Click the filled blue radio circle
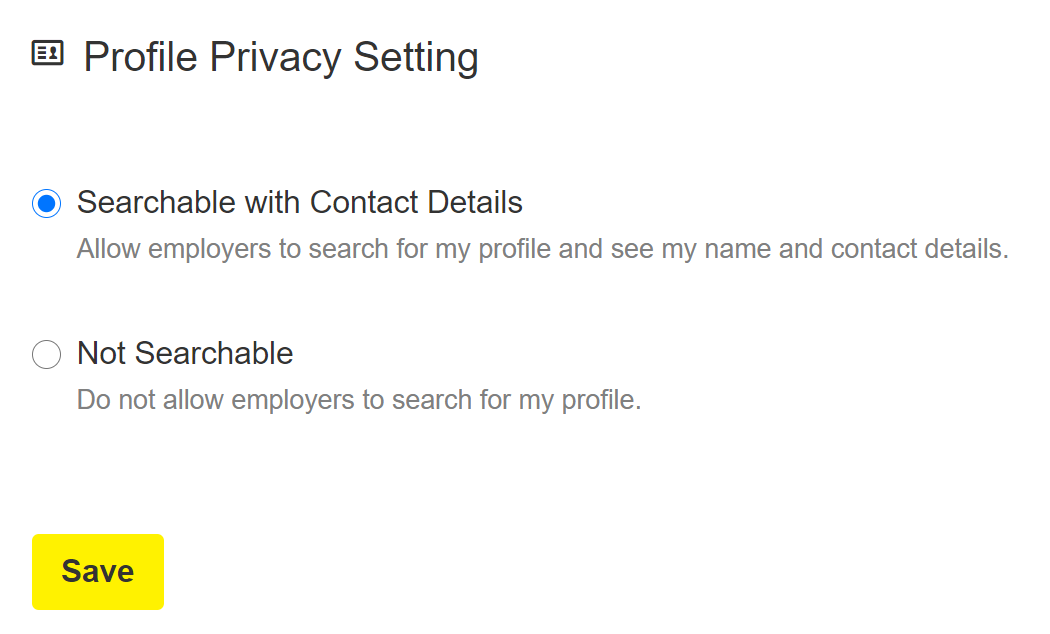This screenshot has width=1050, height=634. pos(47,204)
